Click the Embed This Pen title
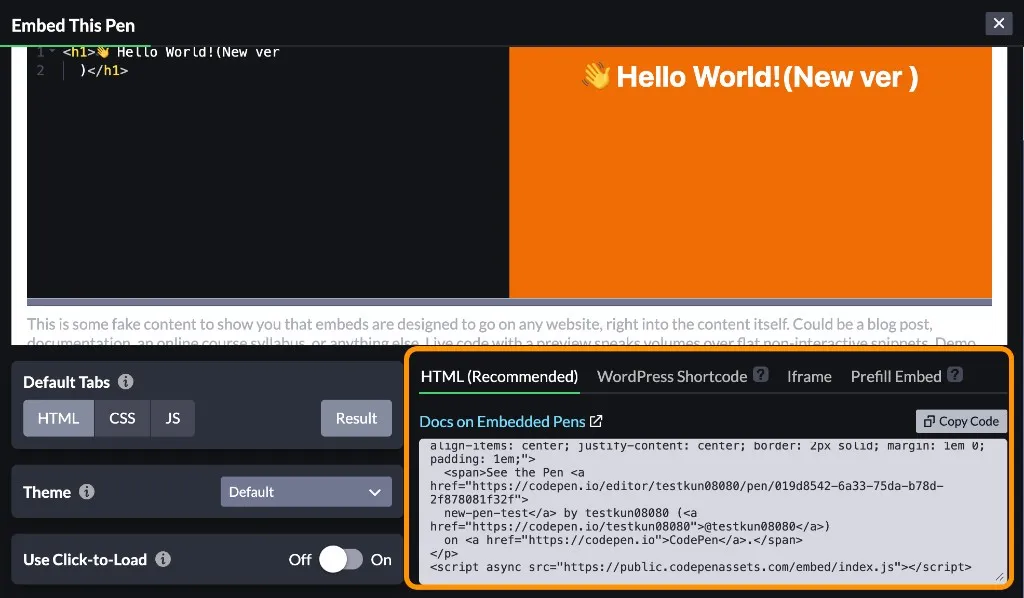 tap(73, 25)
